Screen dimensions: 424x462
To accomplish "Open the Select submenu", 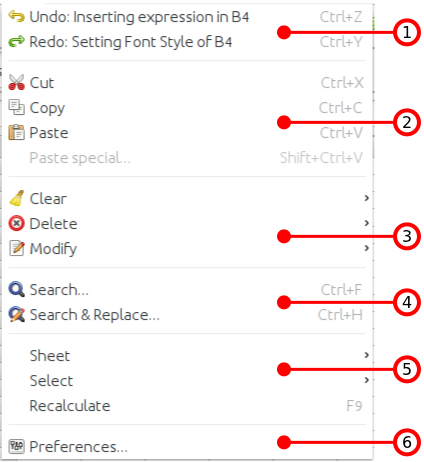I will coord(187,380).
